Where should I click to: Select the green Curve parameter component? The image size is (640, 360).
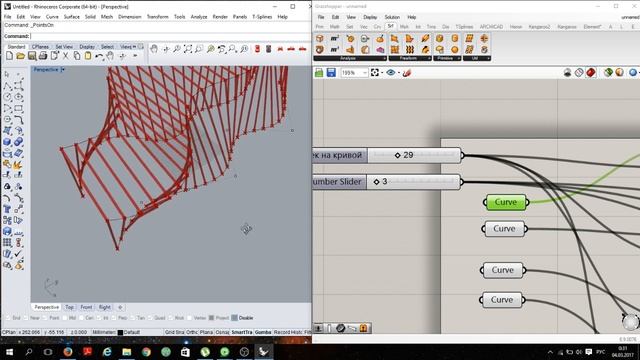[x=506, y=202]
